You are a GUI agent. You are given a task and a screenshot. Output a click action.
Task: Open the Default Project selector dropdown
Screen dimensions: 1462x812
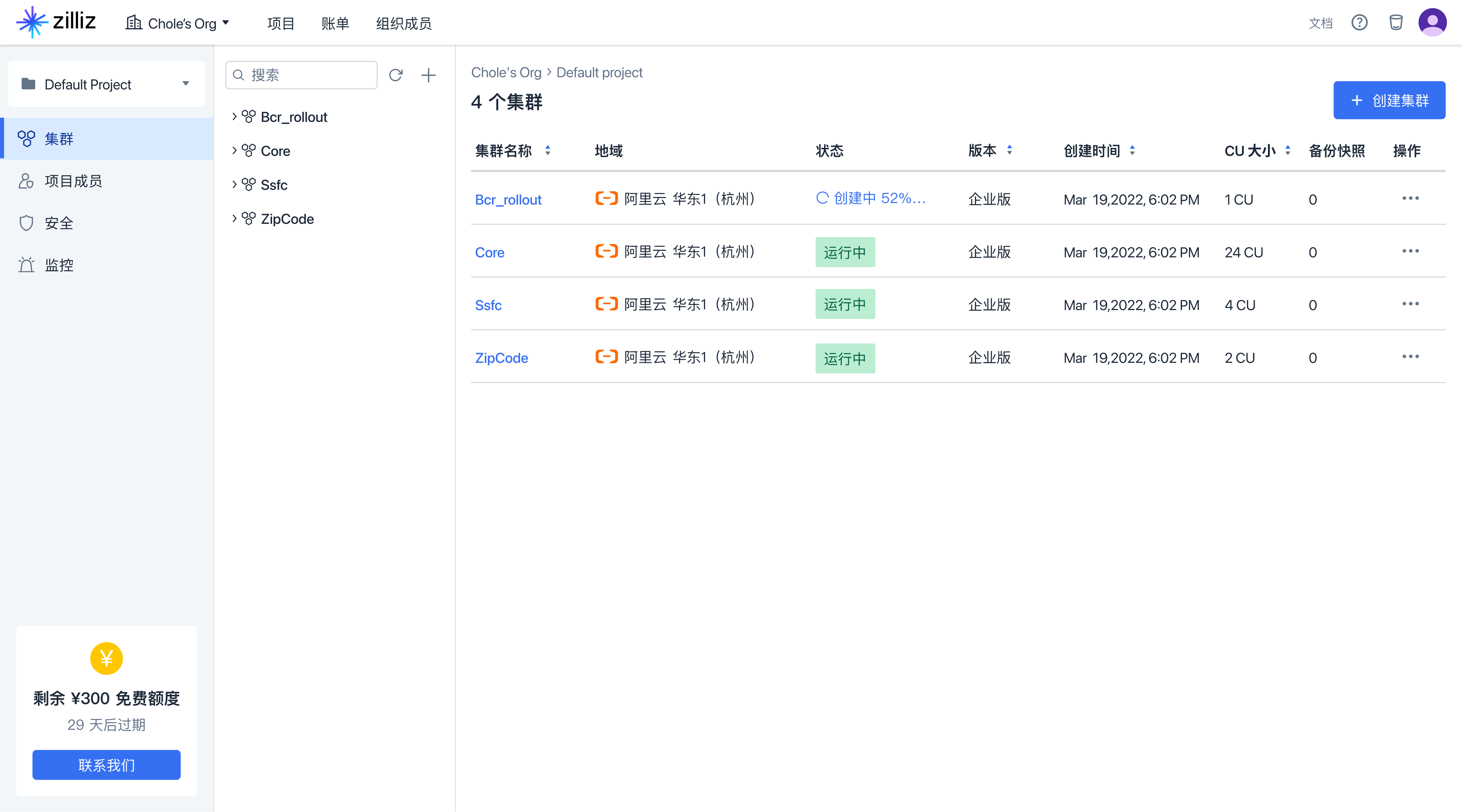coord(107,84)
